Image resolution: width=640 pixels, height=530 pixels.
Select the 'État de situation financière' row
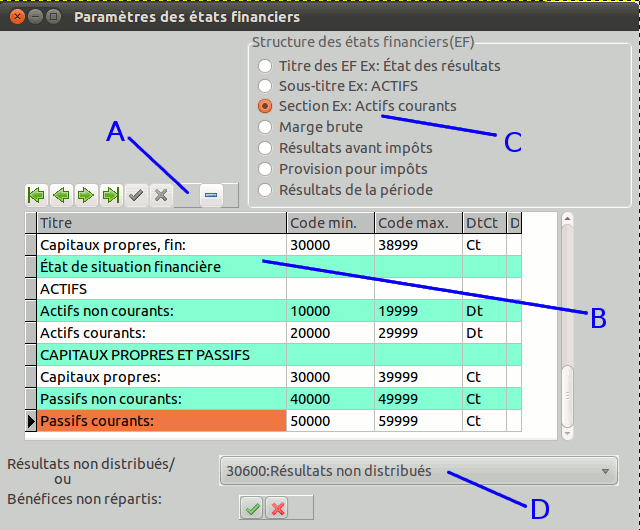160,266
